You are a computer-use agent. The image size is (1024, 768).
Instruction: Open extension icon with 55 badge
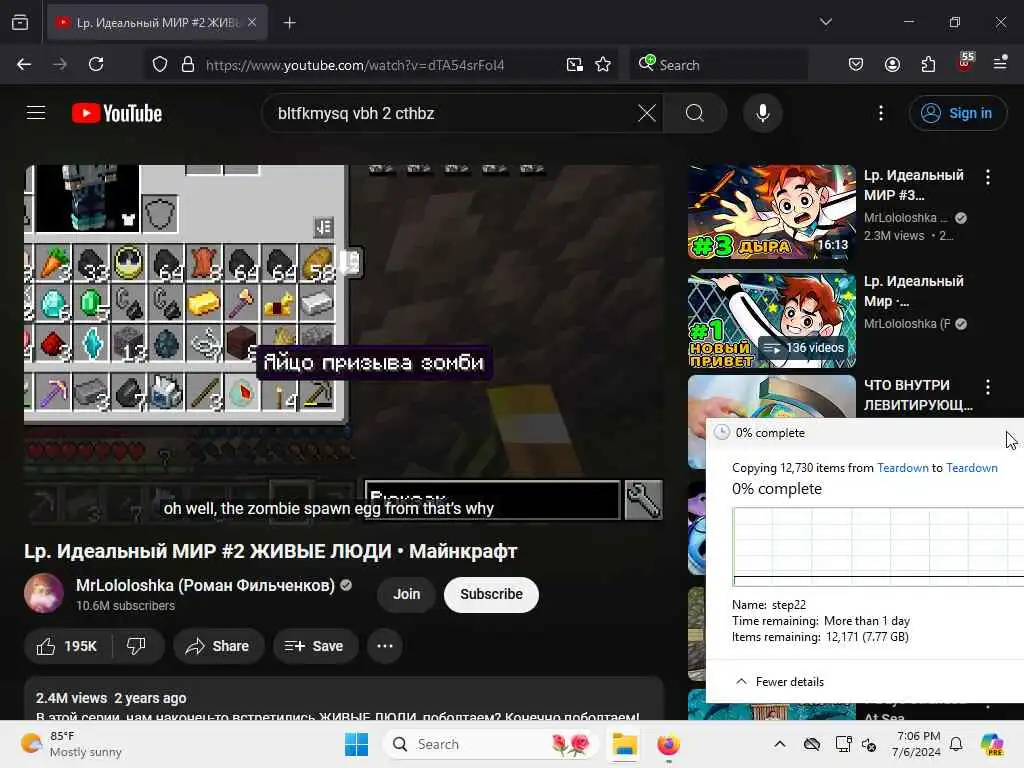pyautogui.click(x=965, y=63)
